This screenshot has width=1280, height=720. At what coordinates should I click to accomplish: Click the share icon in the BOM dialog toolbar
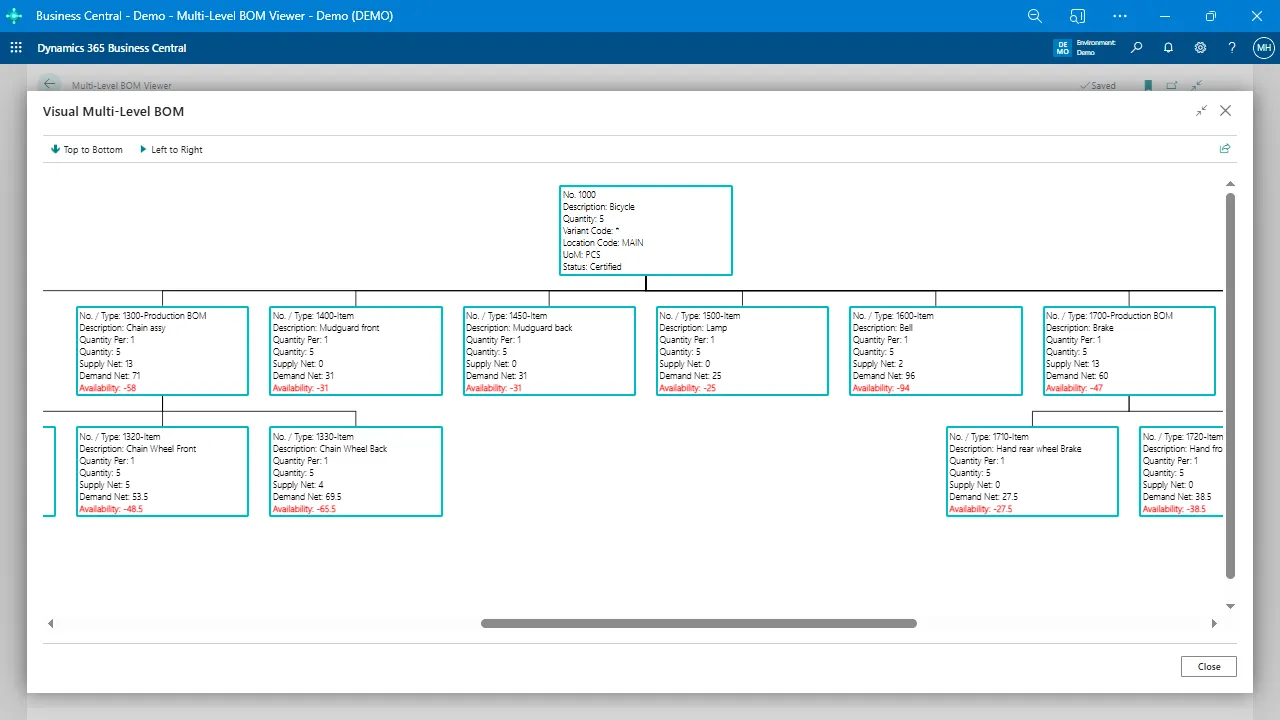click(1224, 148)
